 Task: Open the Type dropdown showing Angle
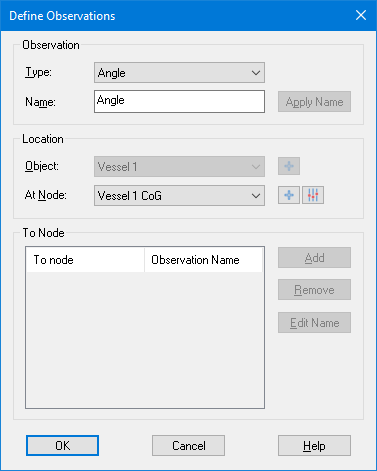[179, 73]
